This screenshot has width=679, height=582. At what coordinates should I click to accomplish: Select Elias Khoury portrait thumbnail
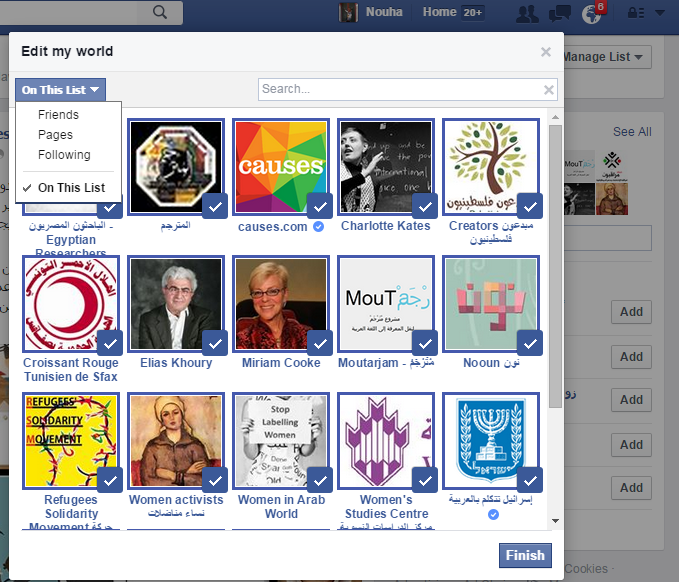pos(175,304)
